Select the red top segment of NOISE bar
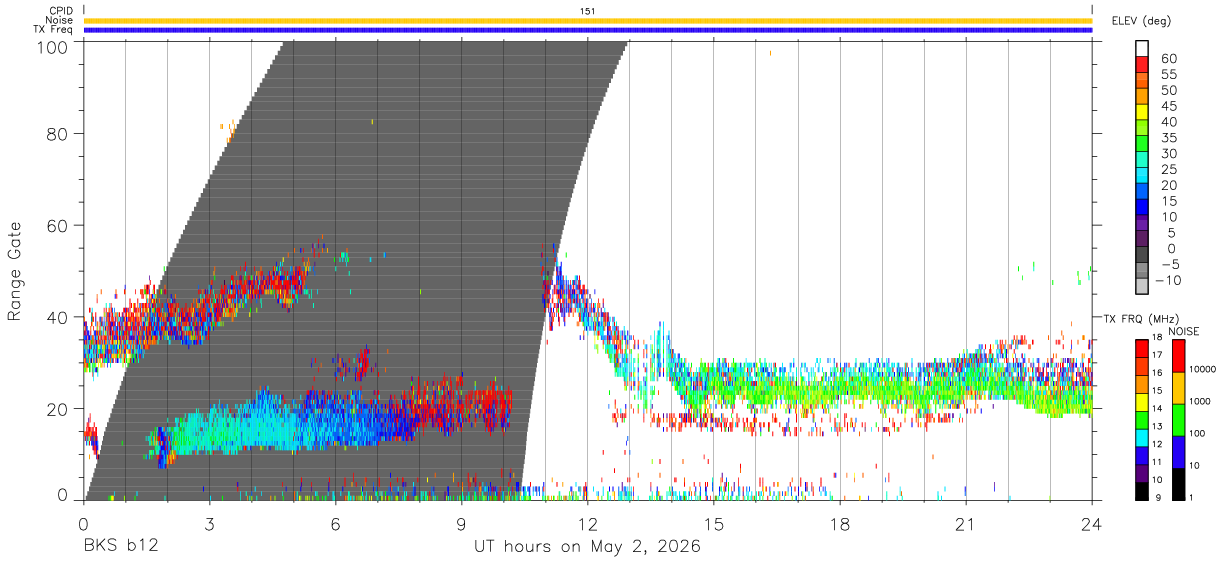The width and height of the screenshot is (1228, 567). click(x=1178, y=356)
